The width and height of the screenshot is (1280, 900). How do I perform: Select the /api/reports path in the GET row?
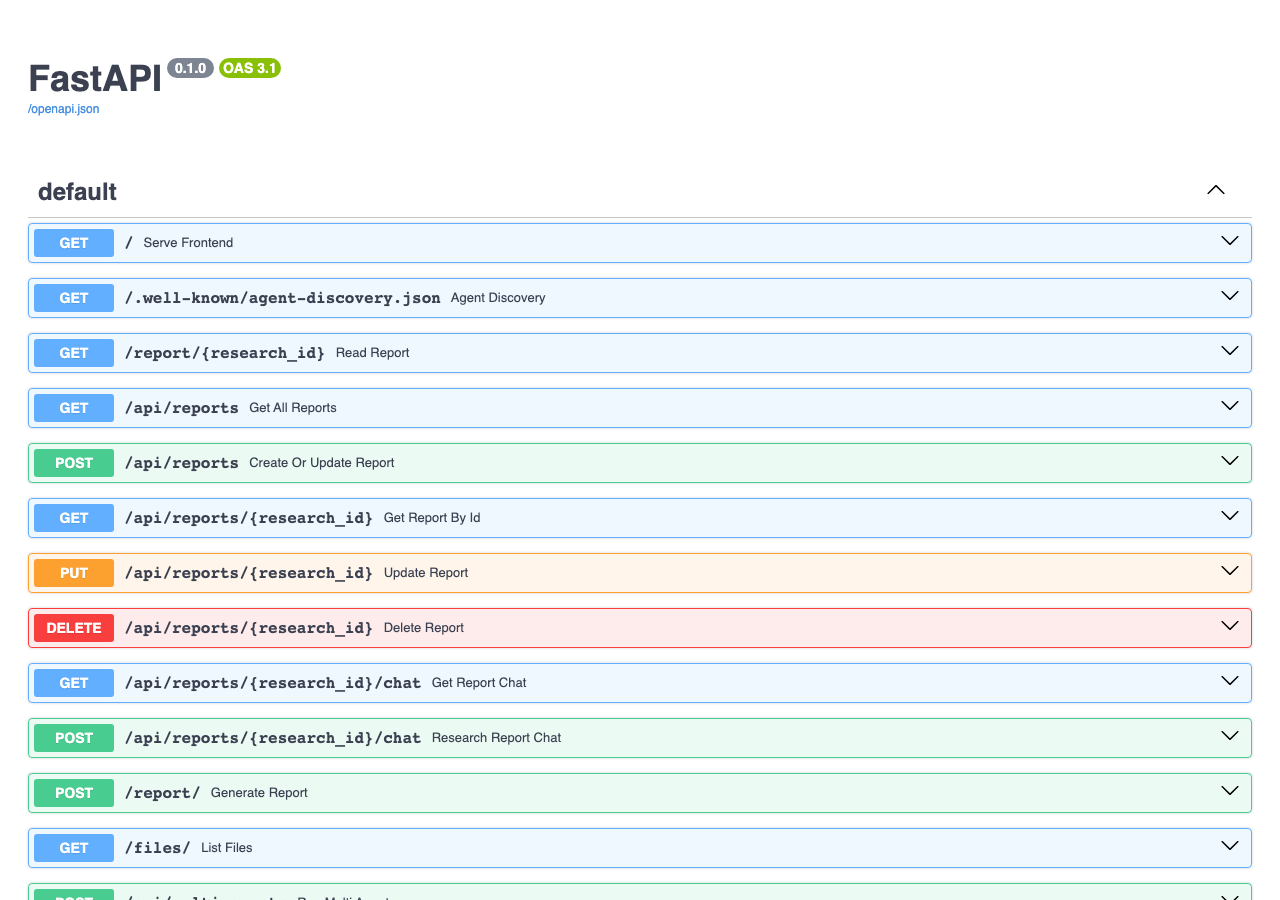pyautogui.click(x=181, y=408)
